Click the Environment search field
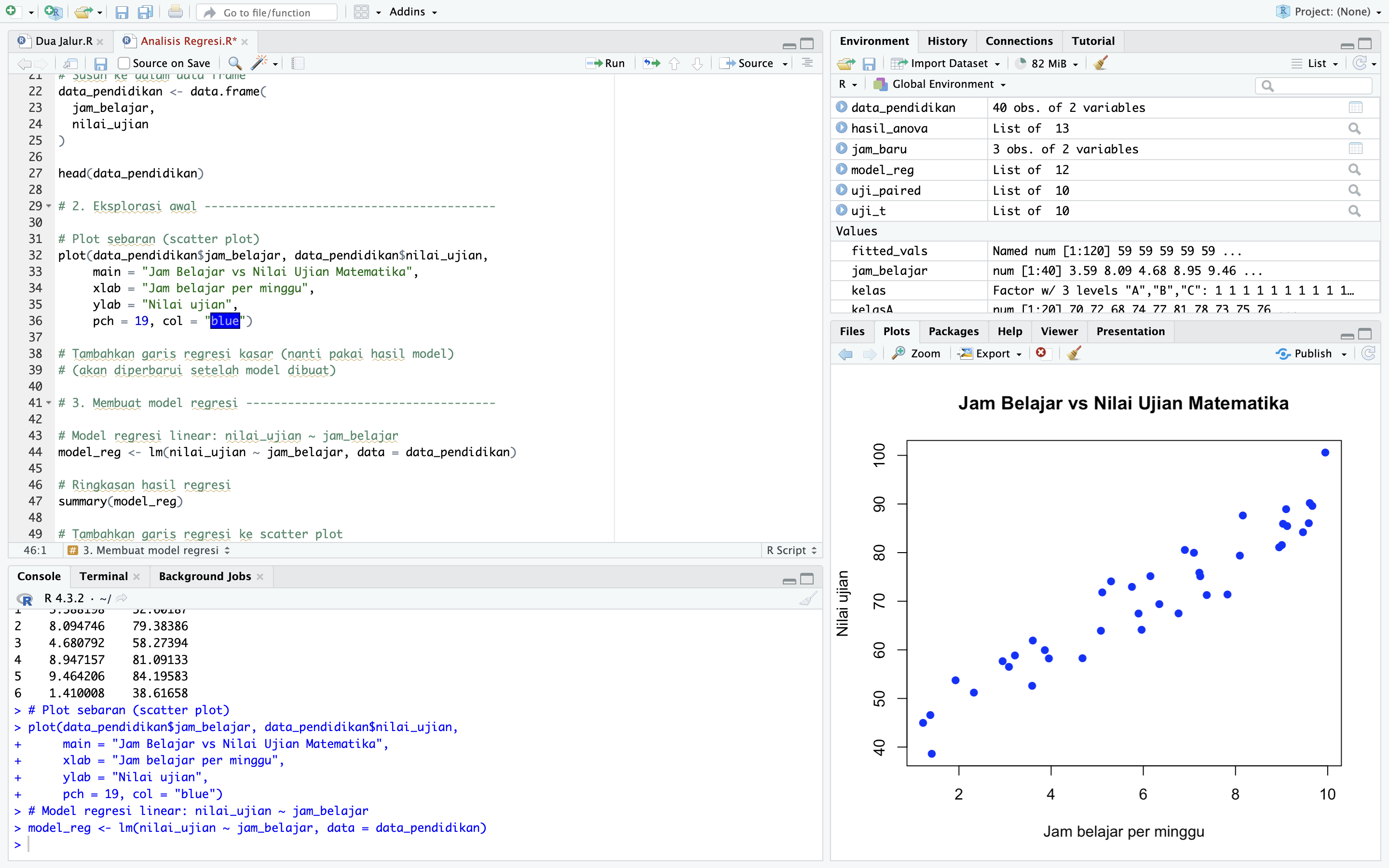Screen dimensions: 1389x868 click(1319, 85)
